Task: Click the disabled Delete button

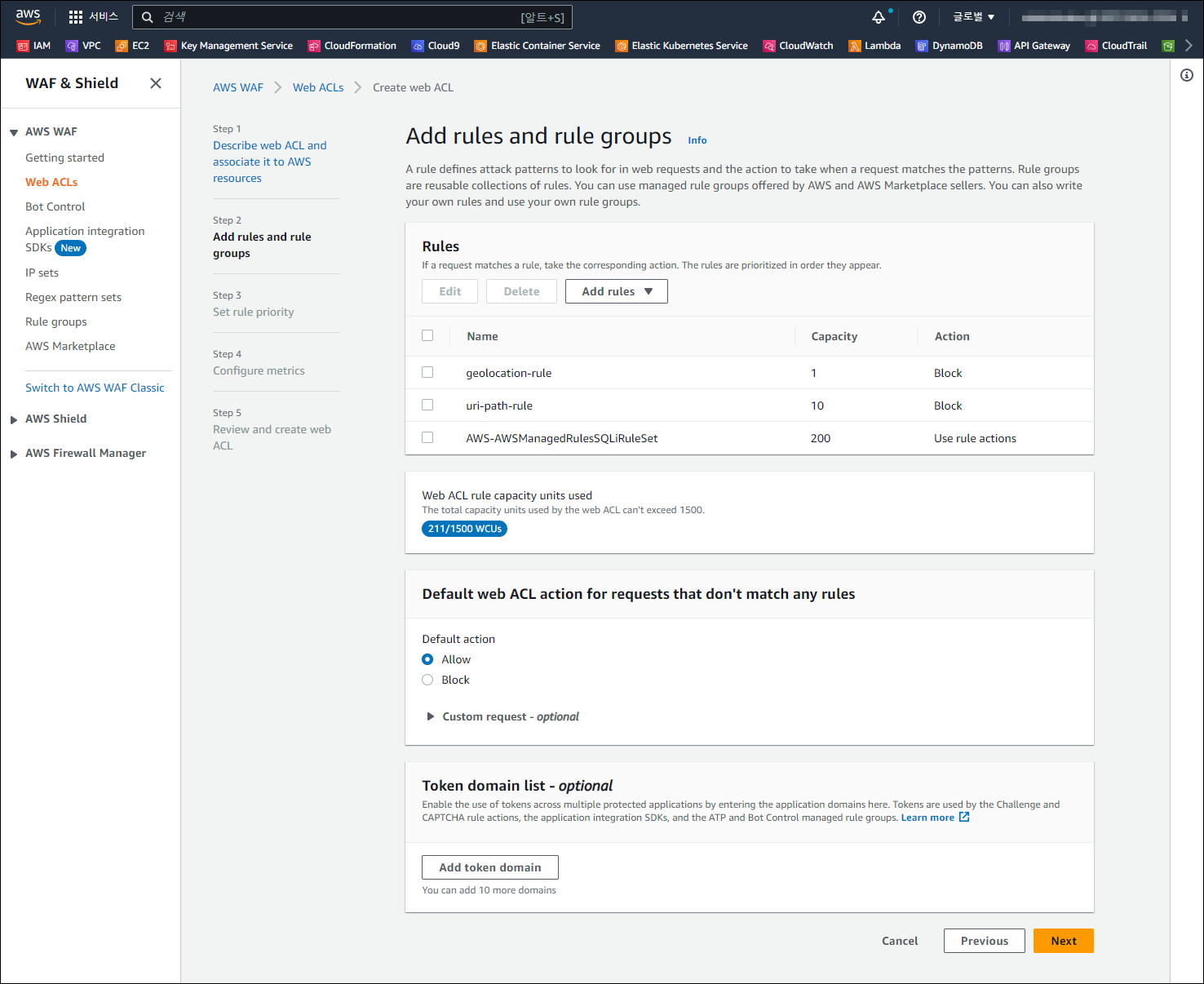Action: click(x=522, y=291)
